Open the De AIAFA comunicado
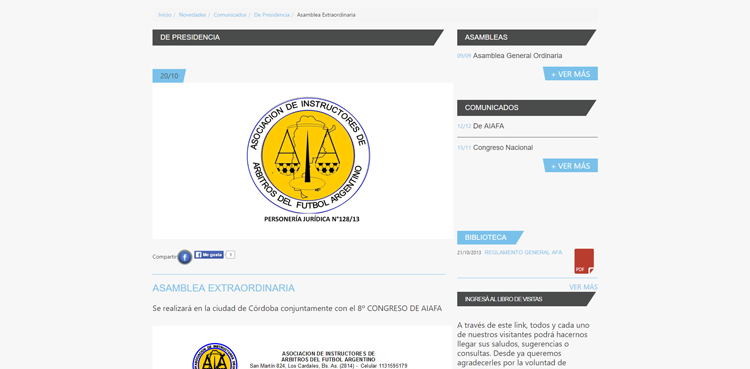The width and height of the screenshot is (750, 369). click(488, 126)
